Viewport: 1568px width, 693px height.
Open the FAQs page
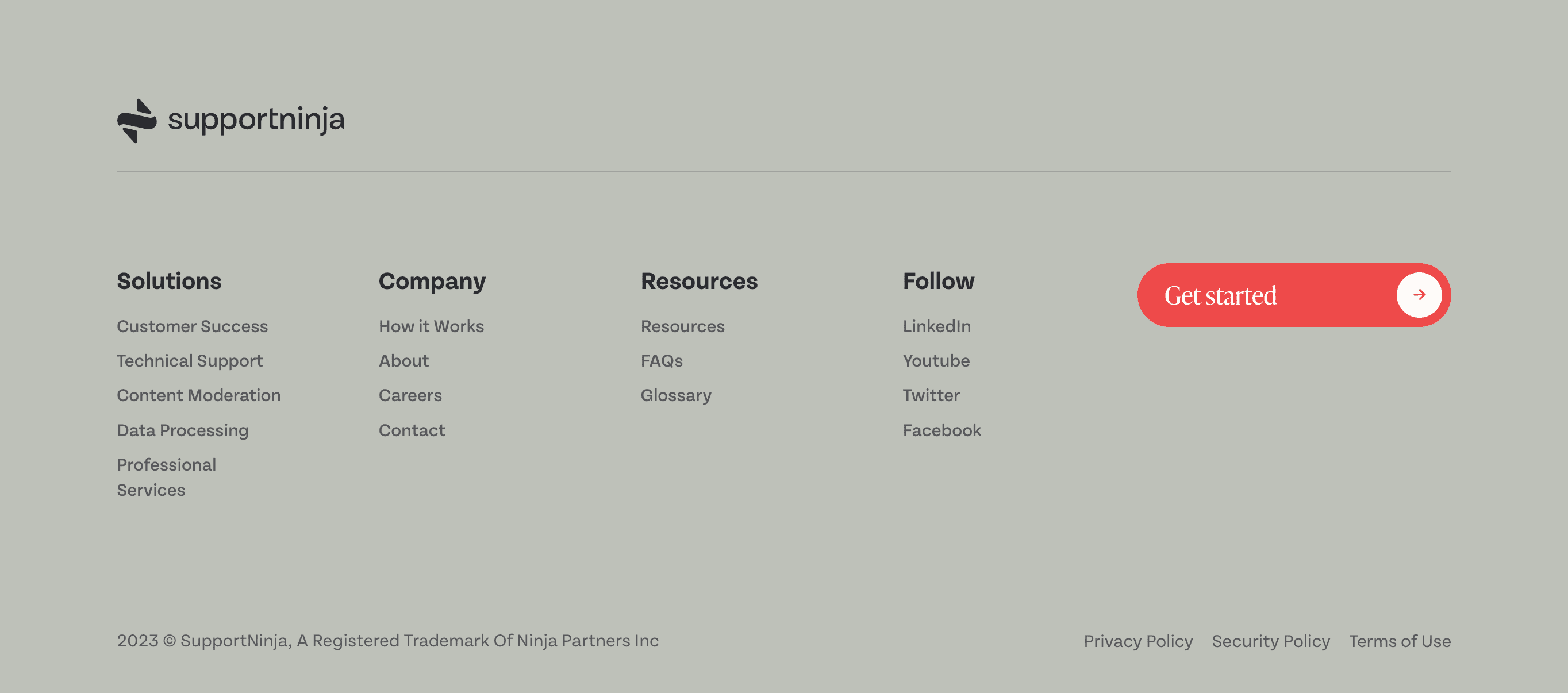click(662, 361)
